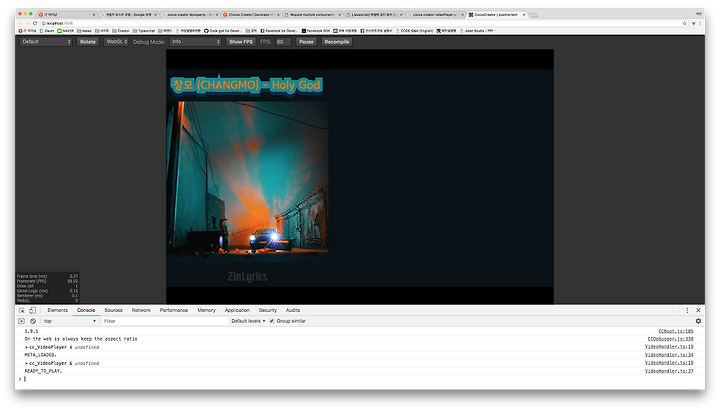This screenshot has height=411, width=720.
Task: Close the DevTools panel
Action: 698,310
